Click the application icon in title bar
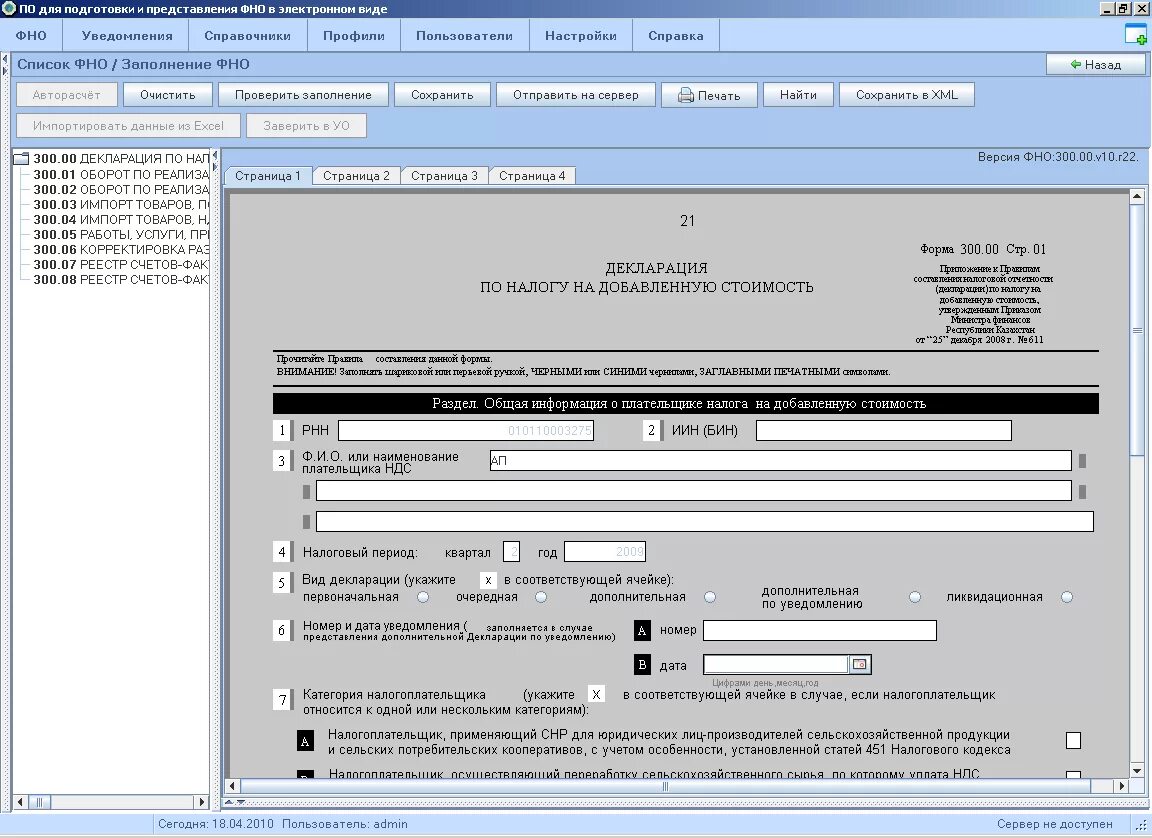Screen dimensions: 1152x838 [x=8, y=8]
